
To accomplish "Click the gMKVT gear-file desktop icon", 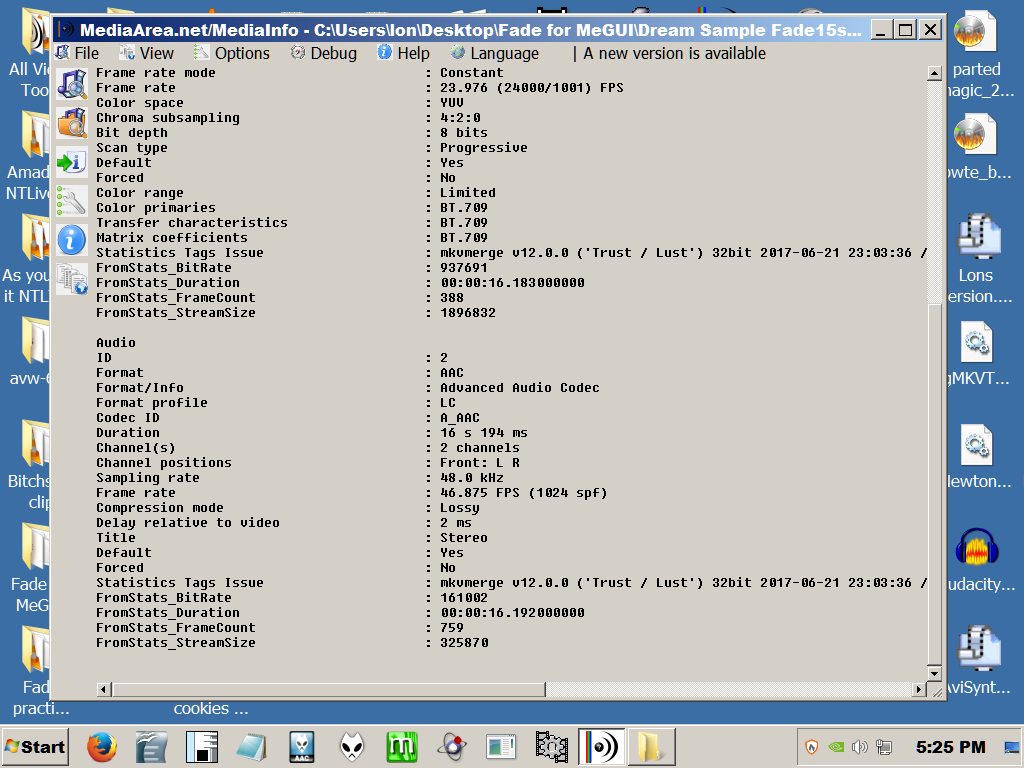I will (x=977, y=341).
